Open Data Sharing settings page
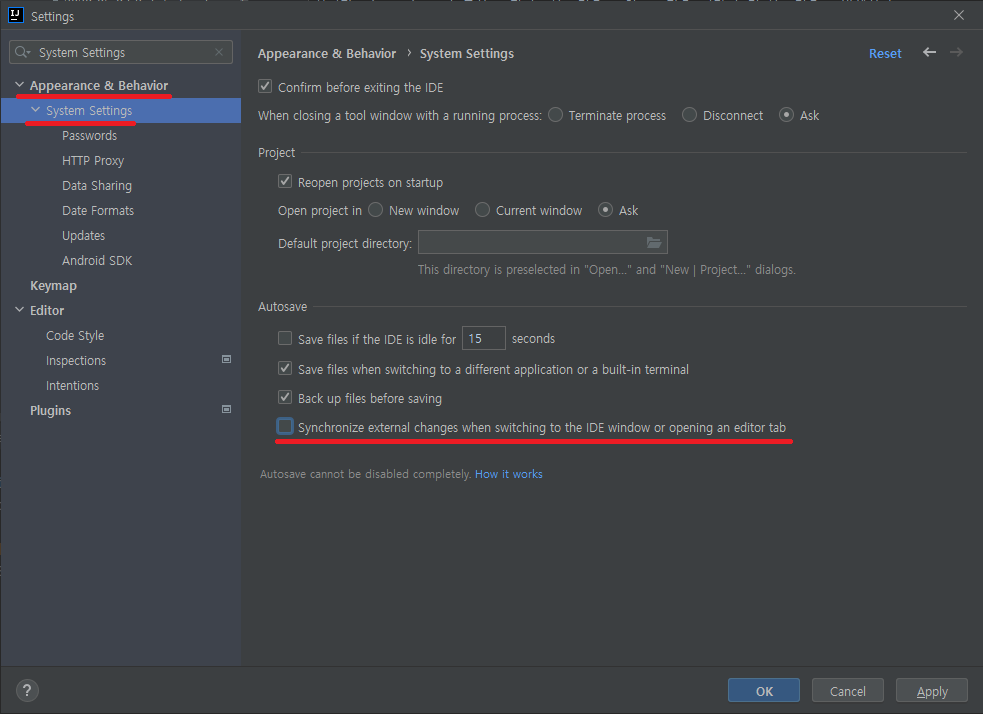The image size is (983, 714). 97,186
